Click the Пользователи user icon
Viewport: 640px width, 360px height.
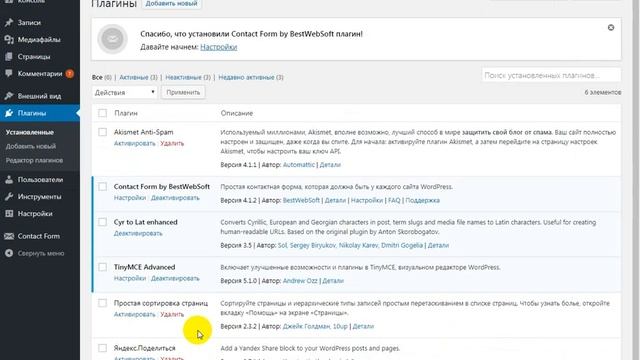[9, 180]
